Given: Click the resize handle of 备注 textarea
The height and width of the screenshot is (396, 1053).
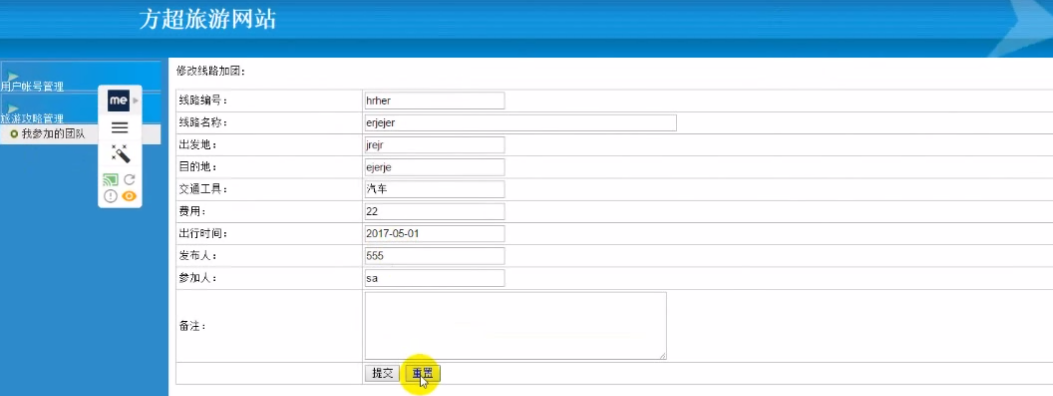Looking at the screenshot, I should click(662, 356).
